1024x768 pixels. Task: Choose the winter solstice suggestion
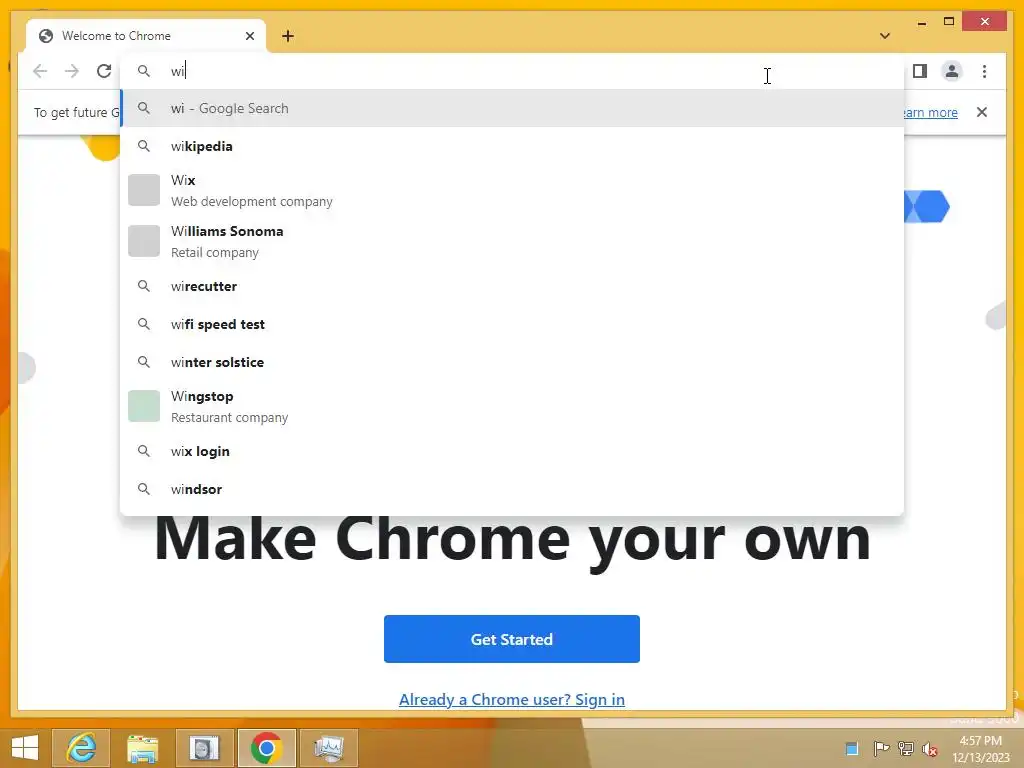point(512,362)
